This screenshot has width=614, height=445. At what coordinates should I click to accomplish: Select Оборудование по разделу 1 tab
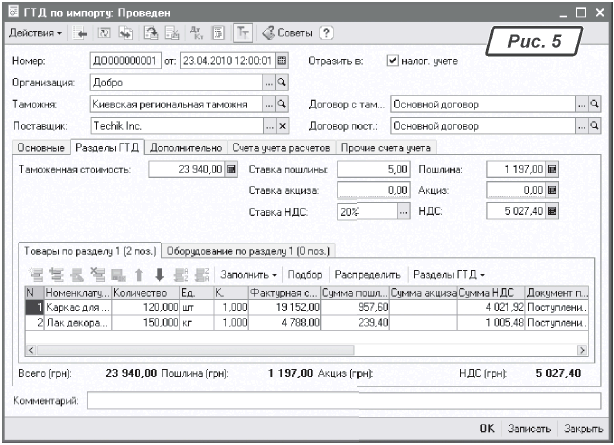(x=247, y=250)
